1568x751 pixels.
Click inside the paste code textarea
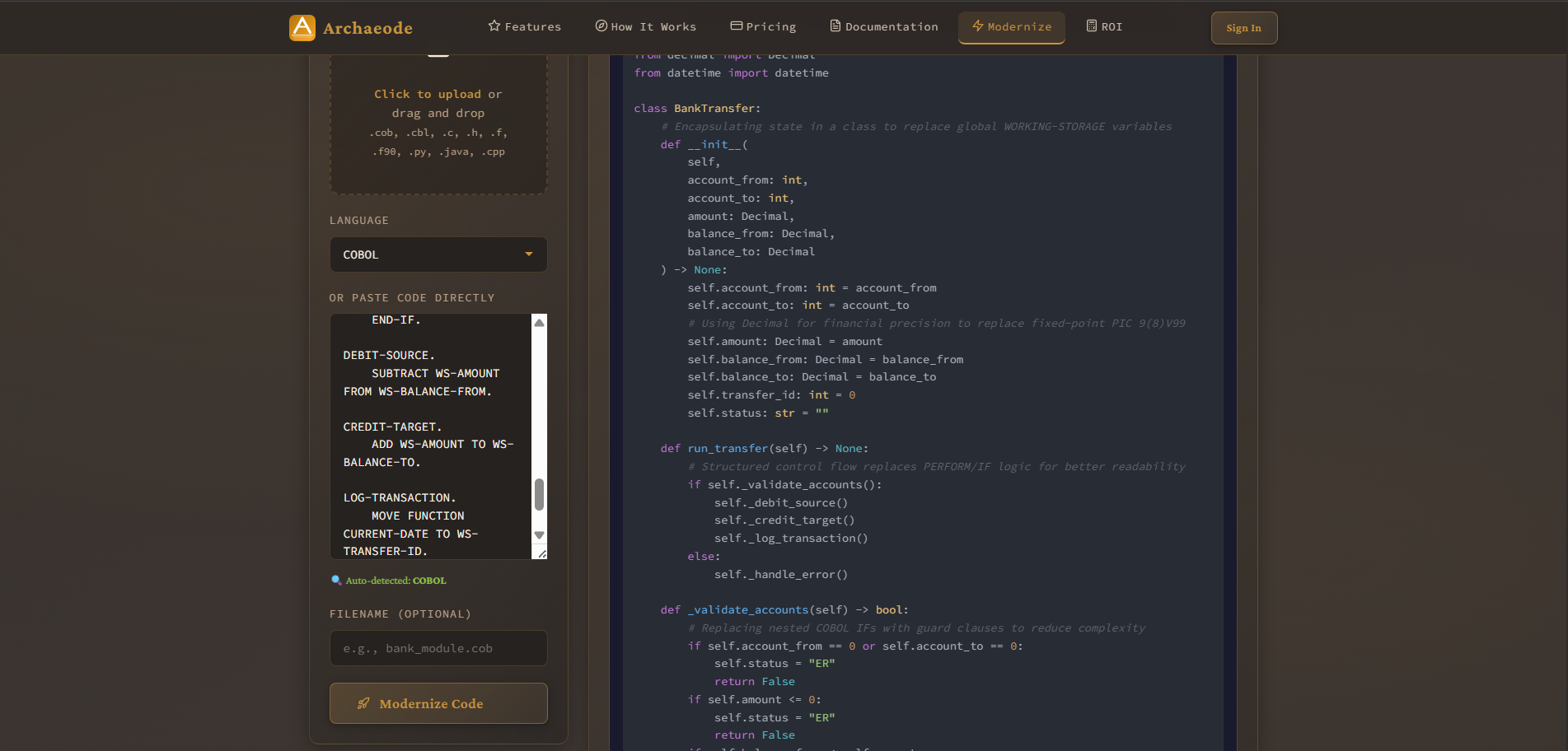coord(431,436)
